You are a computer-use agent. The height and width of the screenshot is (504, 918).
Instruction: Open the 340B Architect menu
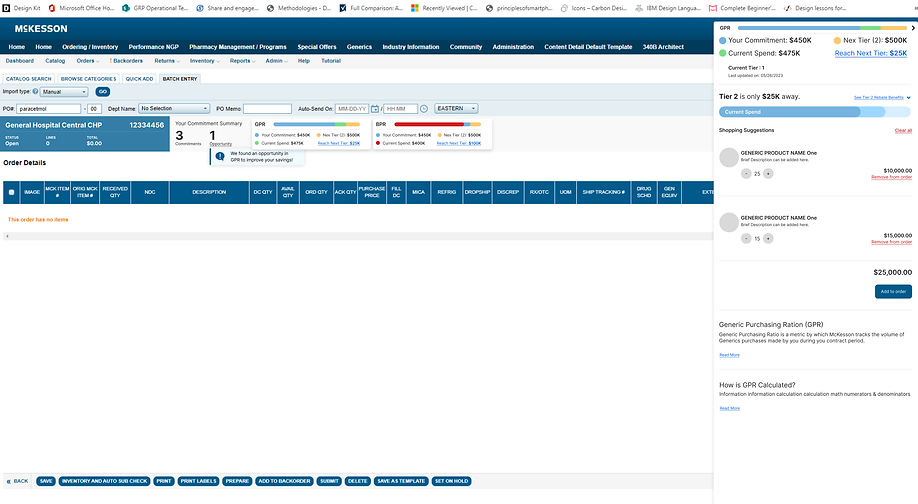click(663, 47)
